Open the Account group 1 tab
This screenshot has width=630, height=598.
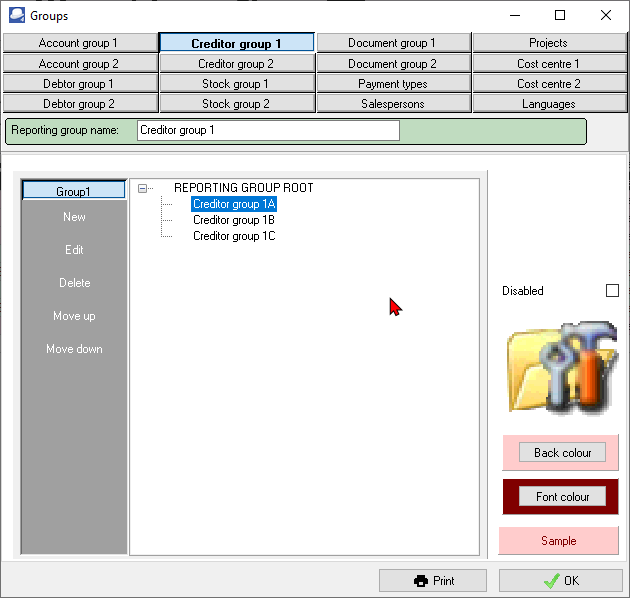click(80, 43)
